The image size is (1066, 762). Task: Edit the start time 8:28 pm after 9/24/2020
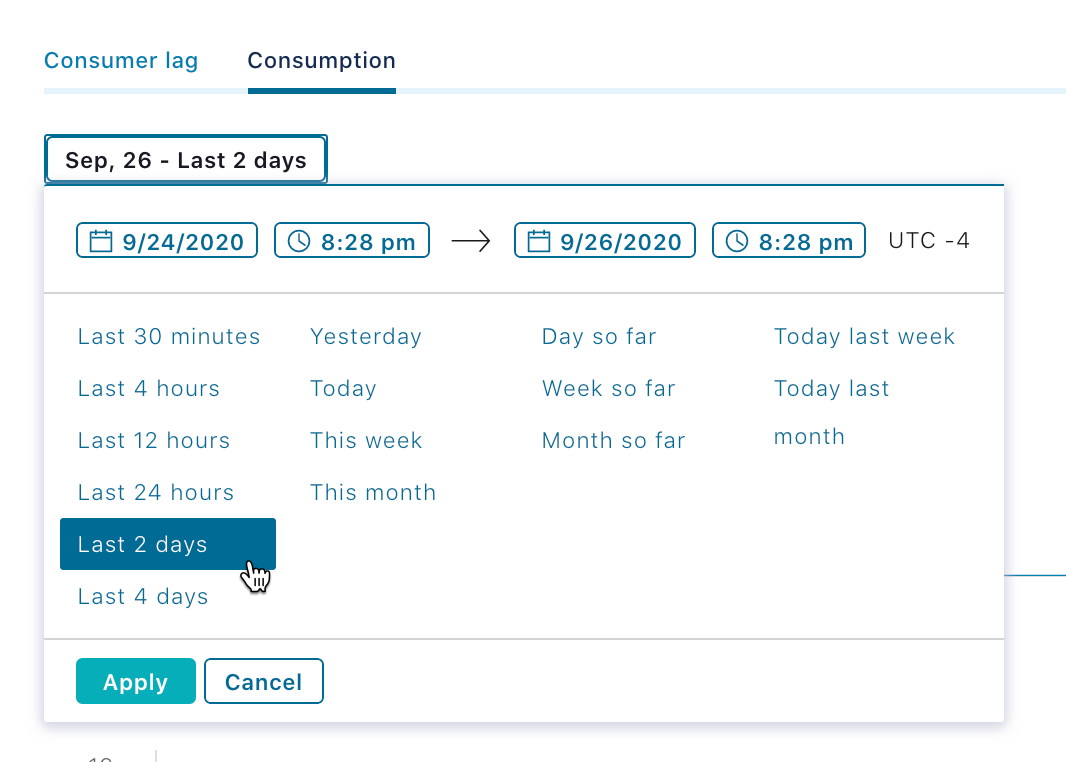click(368, 241)
